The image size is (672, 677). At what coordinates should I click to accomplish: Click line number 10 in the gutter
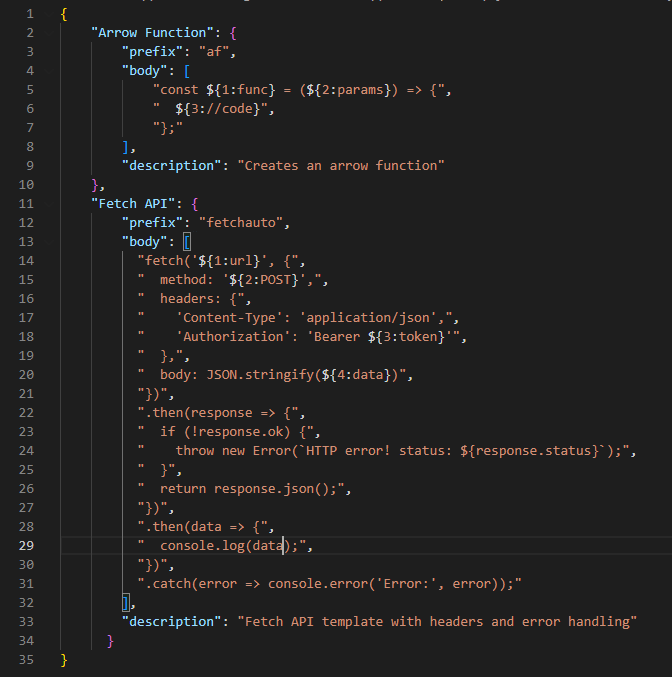pyautogui.click(x=26, y=185)
